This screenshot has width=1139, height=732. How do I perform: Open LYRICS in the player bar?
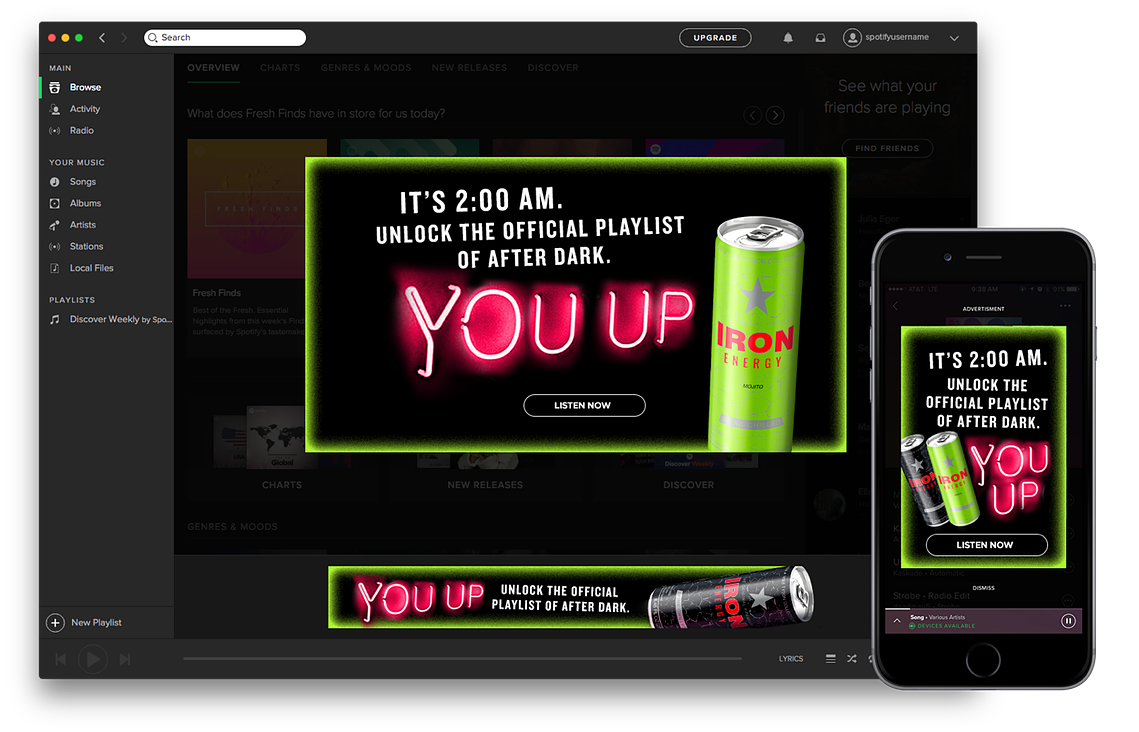[791, 659]
